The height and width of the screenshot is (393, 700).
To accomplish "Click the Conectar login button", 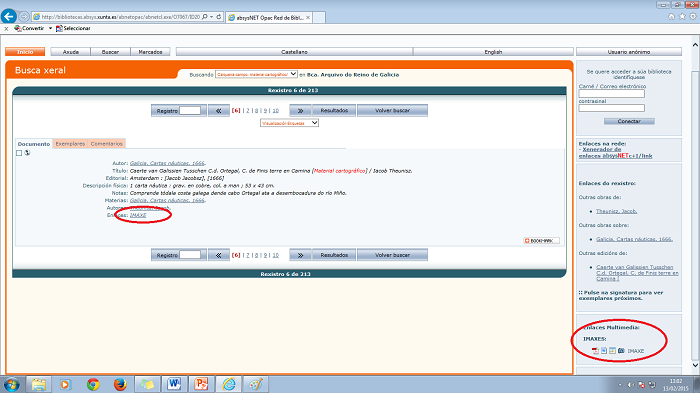I will click(x=629, y=121).
